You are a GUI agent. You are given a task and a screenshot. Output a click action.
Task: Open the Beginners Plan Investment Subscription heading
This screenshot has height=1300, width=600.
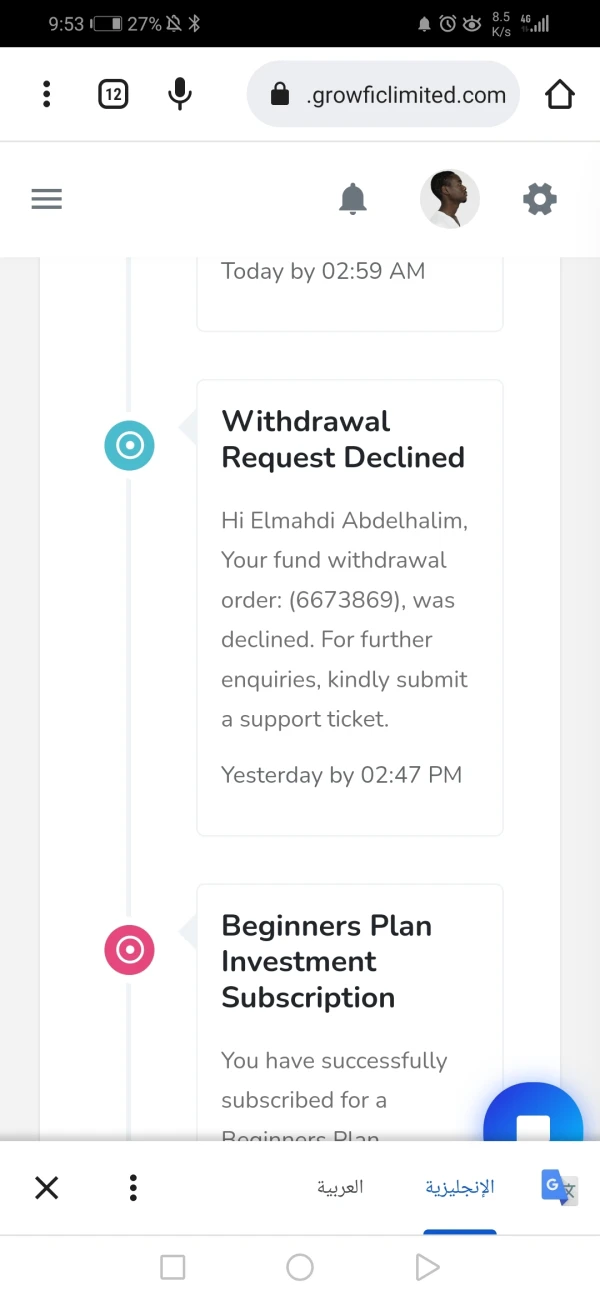coord(327,961)
